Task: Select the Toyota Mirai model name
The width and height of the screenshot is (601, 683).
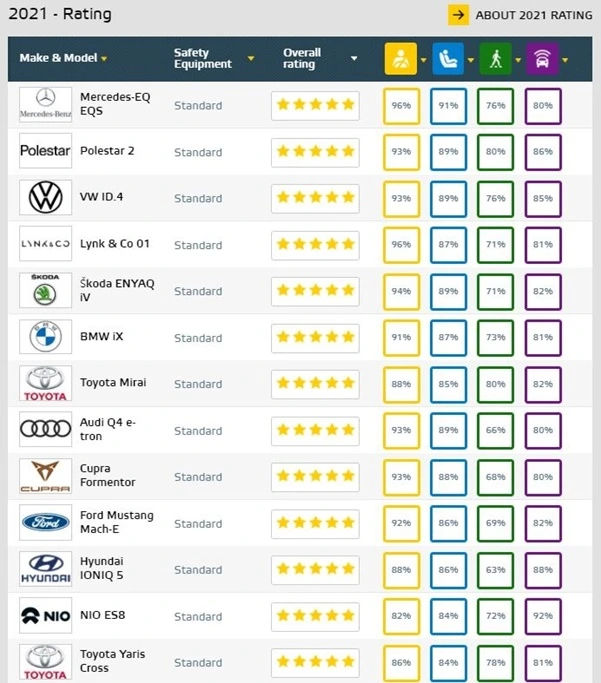Action: tap(113, 382)
